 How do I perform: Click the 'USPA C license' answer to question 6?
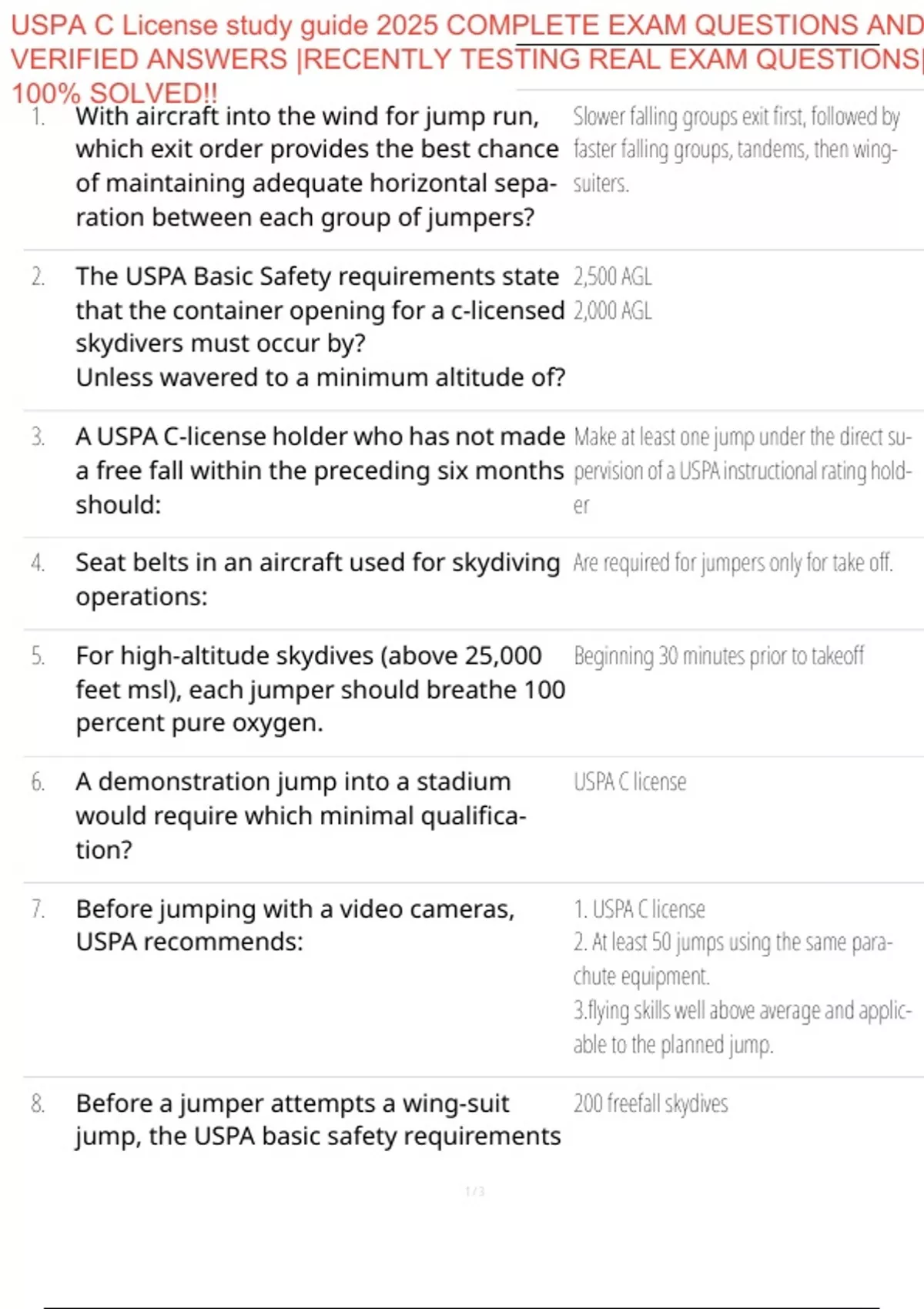coord(629,782)
